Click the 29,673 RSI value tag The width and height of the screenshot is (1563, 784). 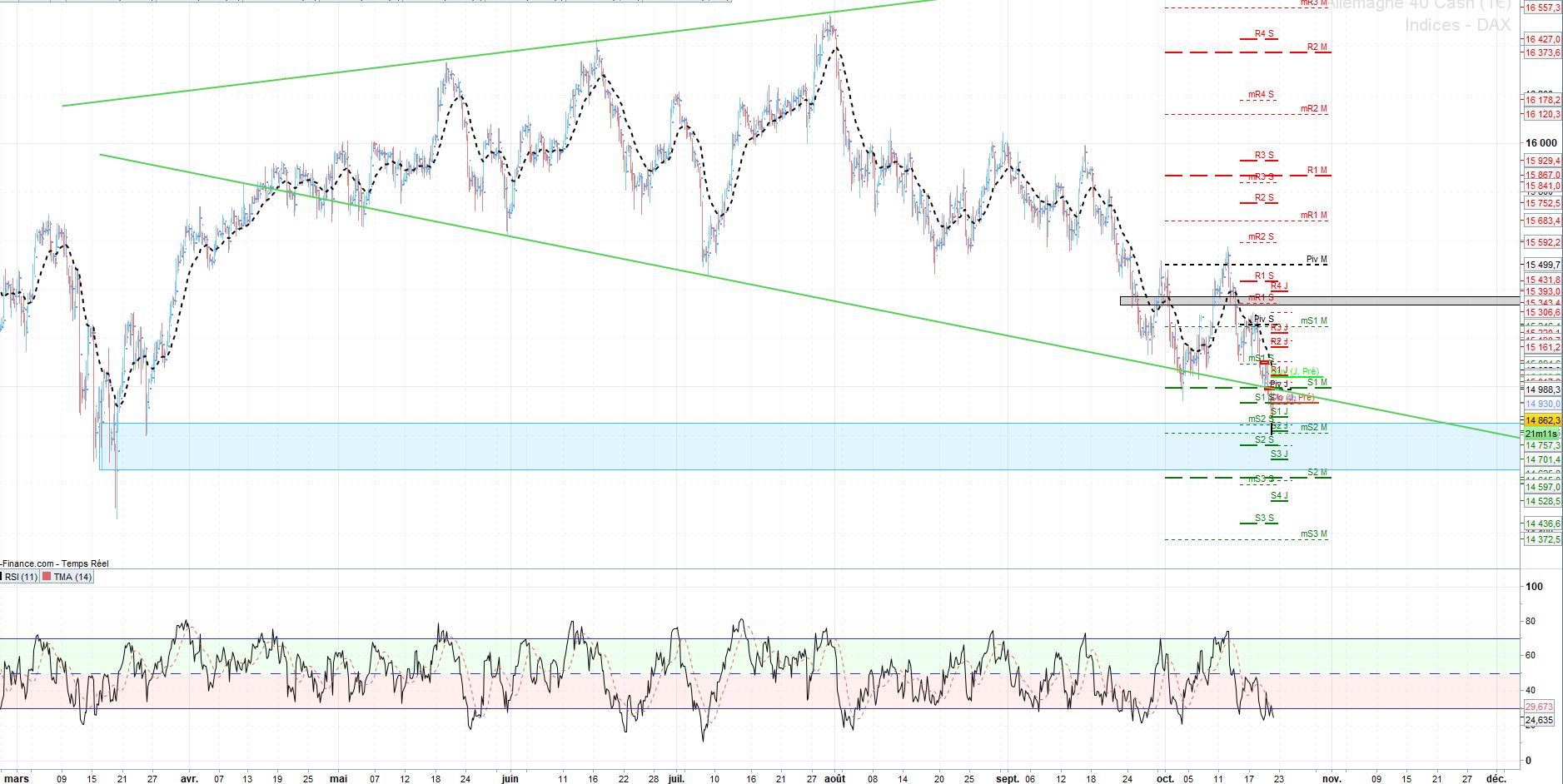point(1539,706)
